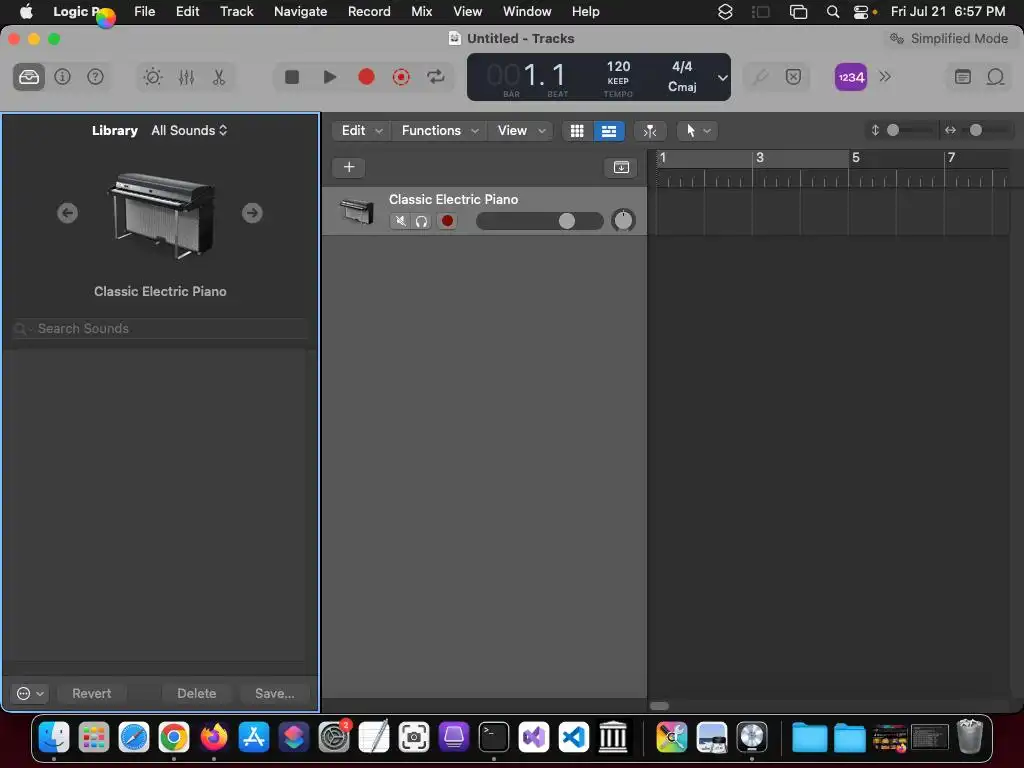Expand more control bar items chevron
Image resolution: width=1024 pixels, height=768 pixels.
click(885, 77)
